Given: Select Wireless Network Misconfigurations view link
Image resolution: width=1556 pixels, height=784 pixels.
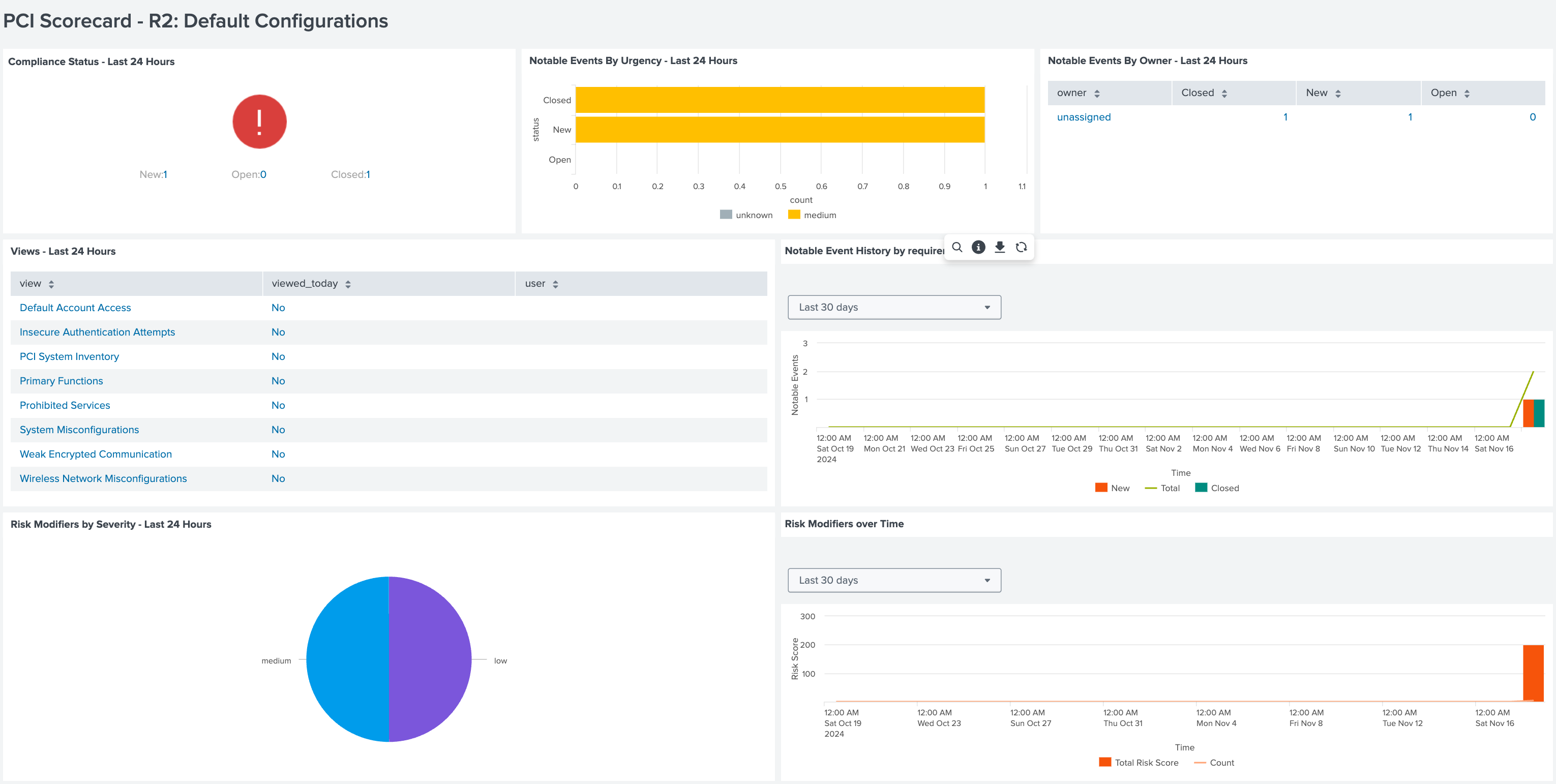Looking at the screenshot, I should (x=104, y=479).
